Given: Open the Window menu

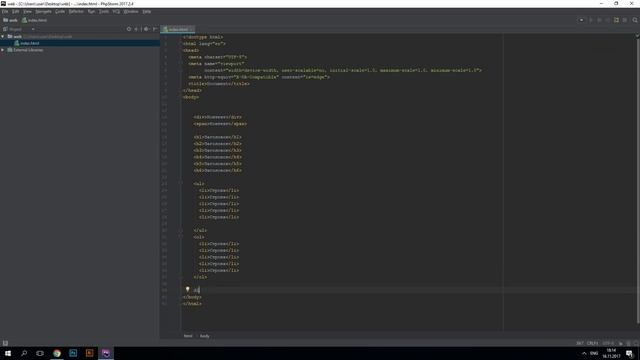Looking at the screenshot, I should [131, 11].
